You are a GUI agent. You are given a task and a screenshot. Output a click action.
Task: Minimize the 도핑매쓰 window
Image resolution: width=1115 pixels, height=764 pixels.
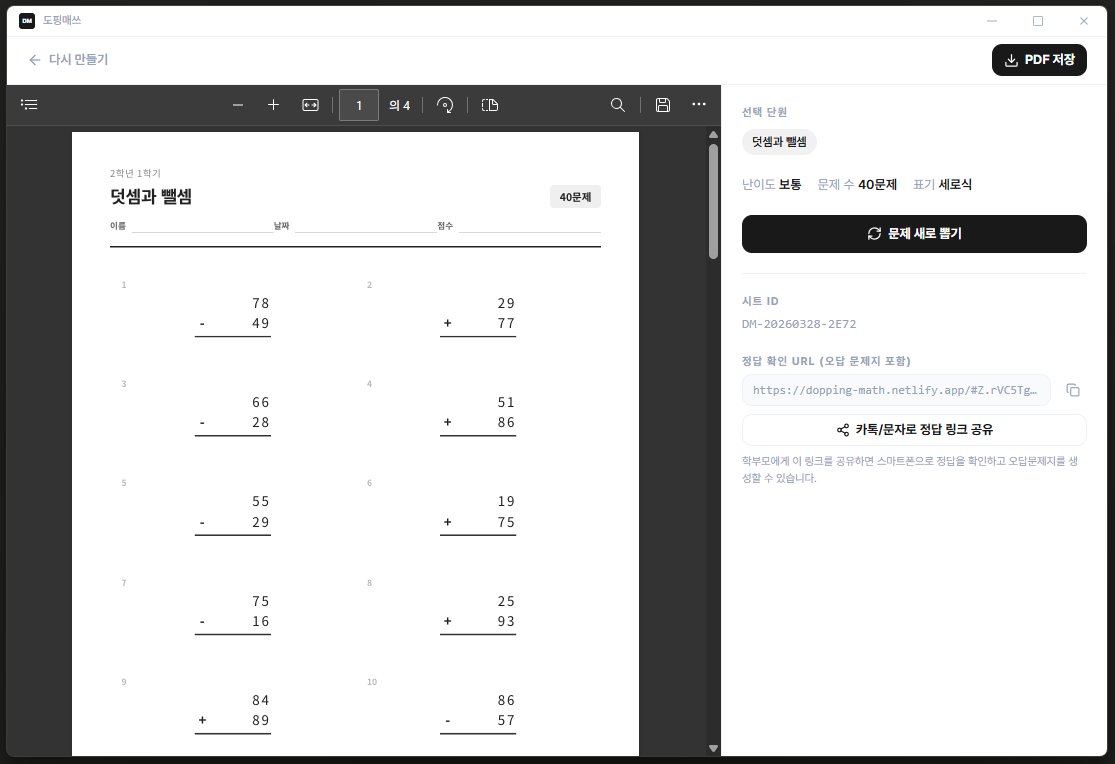click(x=992, y=21)
